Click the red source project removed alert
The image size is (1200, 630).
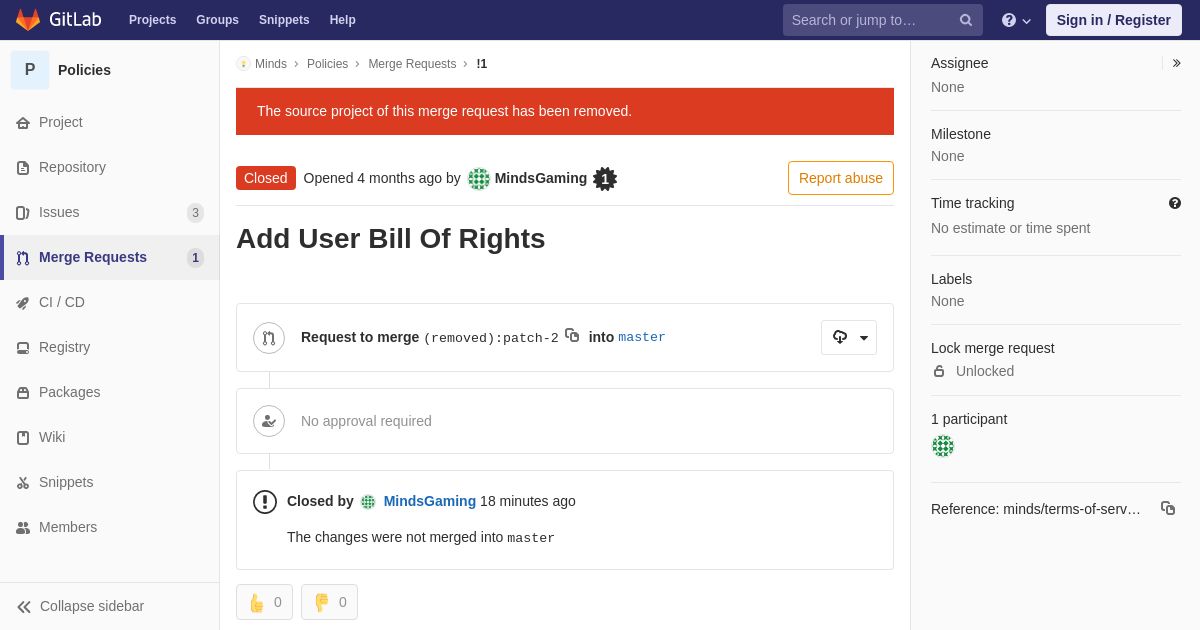coord(565,111)
